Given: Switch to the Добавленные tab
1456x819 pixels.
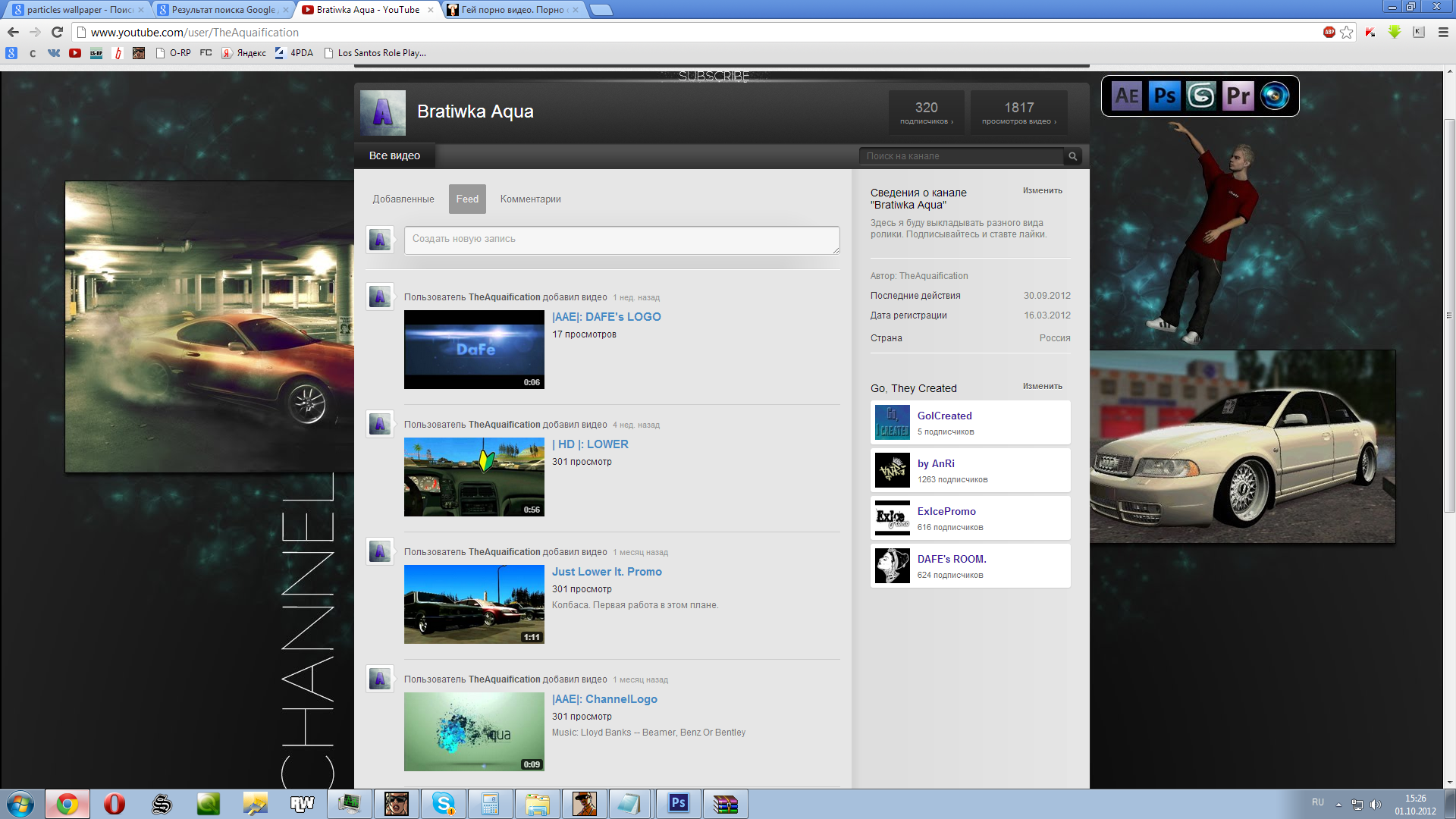Looking at the screenshot, I should (x=403, y=199).
